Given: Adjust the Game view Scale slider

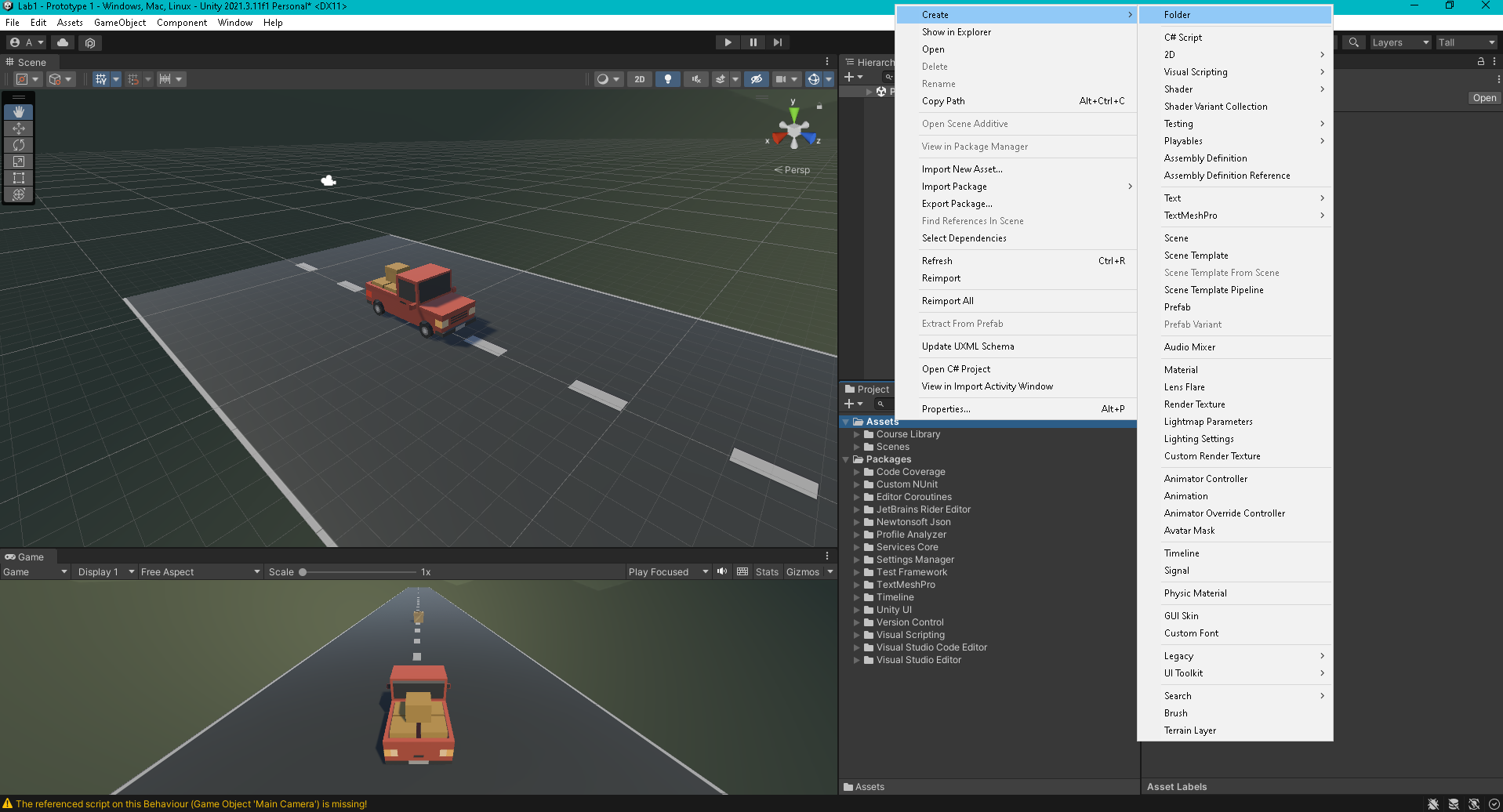Looking at the screenshot, I should [303, 572].
